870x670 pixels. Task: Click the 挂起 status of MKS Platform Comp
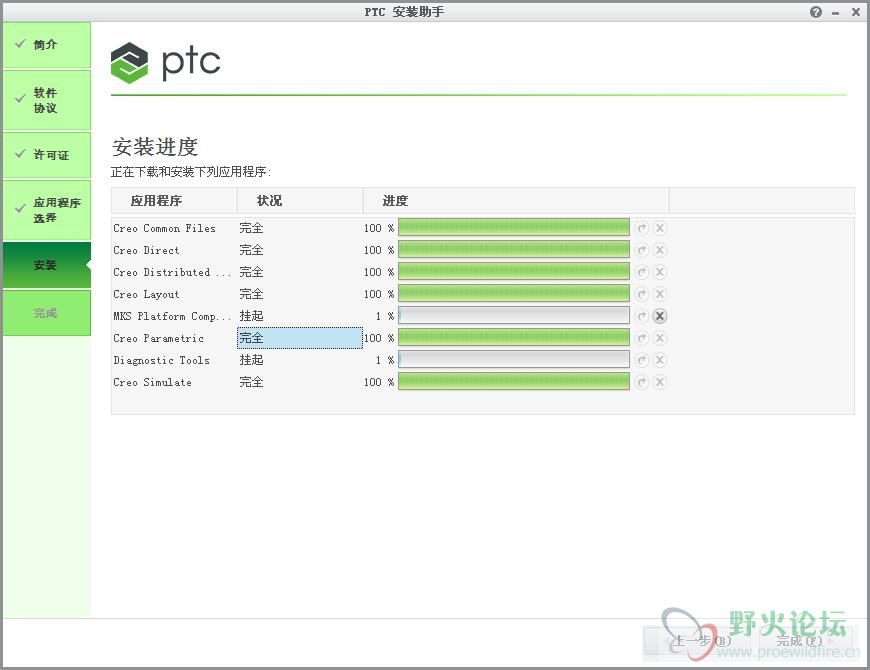click(x=251, y=316)
